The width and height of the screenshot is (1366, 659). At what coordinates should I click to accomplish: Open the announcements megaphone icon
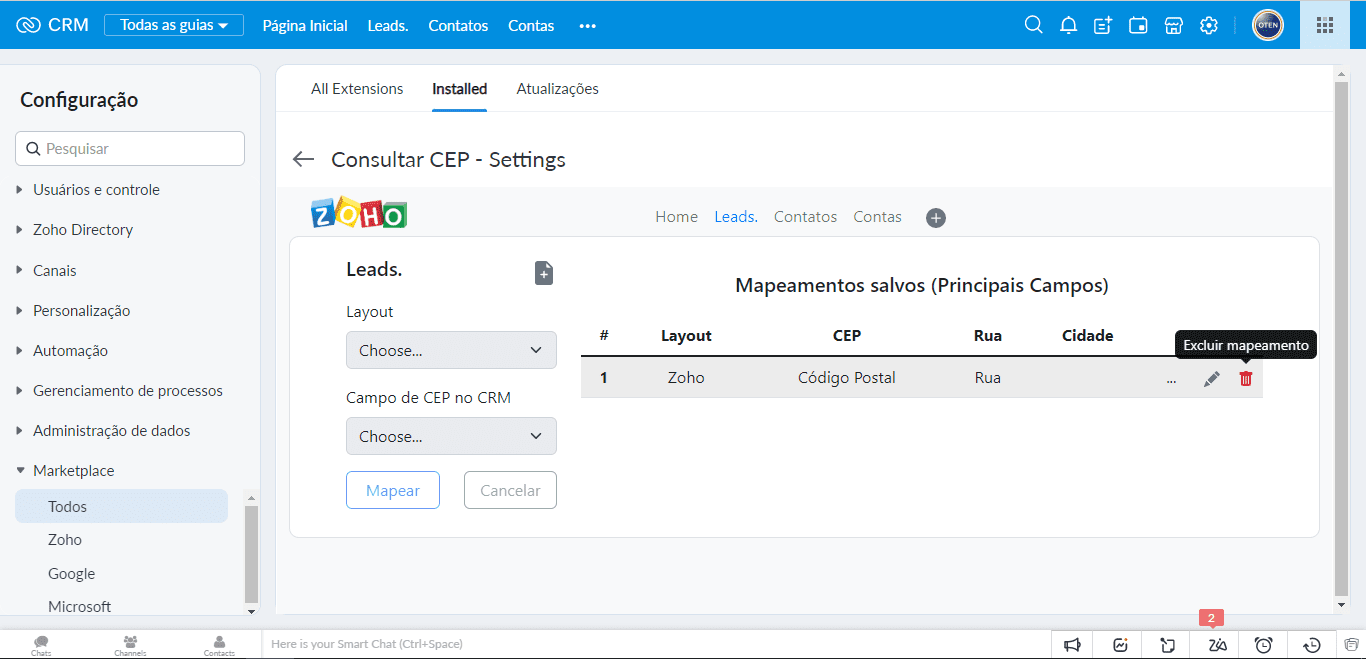point(1072,645)
